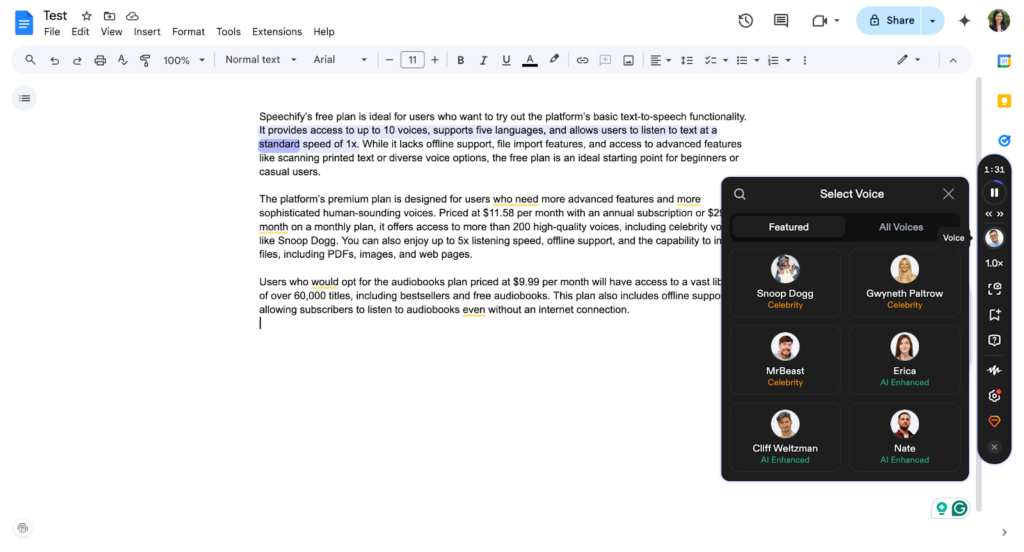The width and height of the screenshot is (1024, 552).
Task: Open Google Calendar side panel
Action: [x=1004, y=61]
